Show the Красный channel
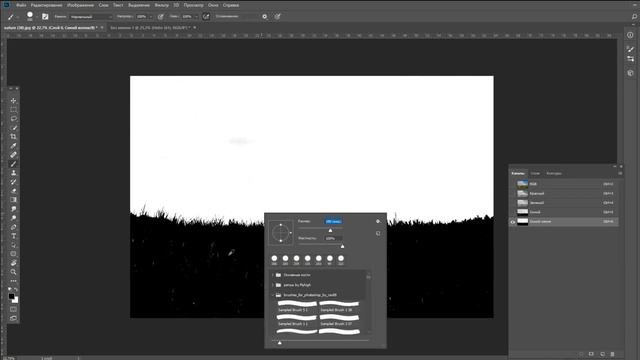This screenshot has height=360, width=640. [x=513, y=193]
